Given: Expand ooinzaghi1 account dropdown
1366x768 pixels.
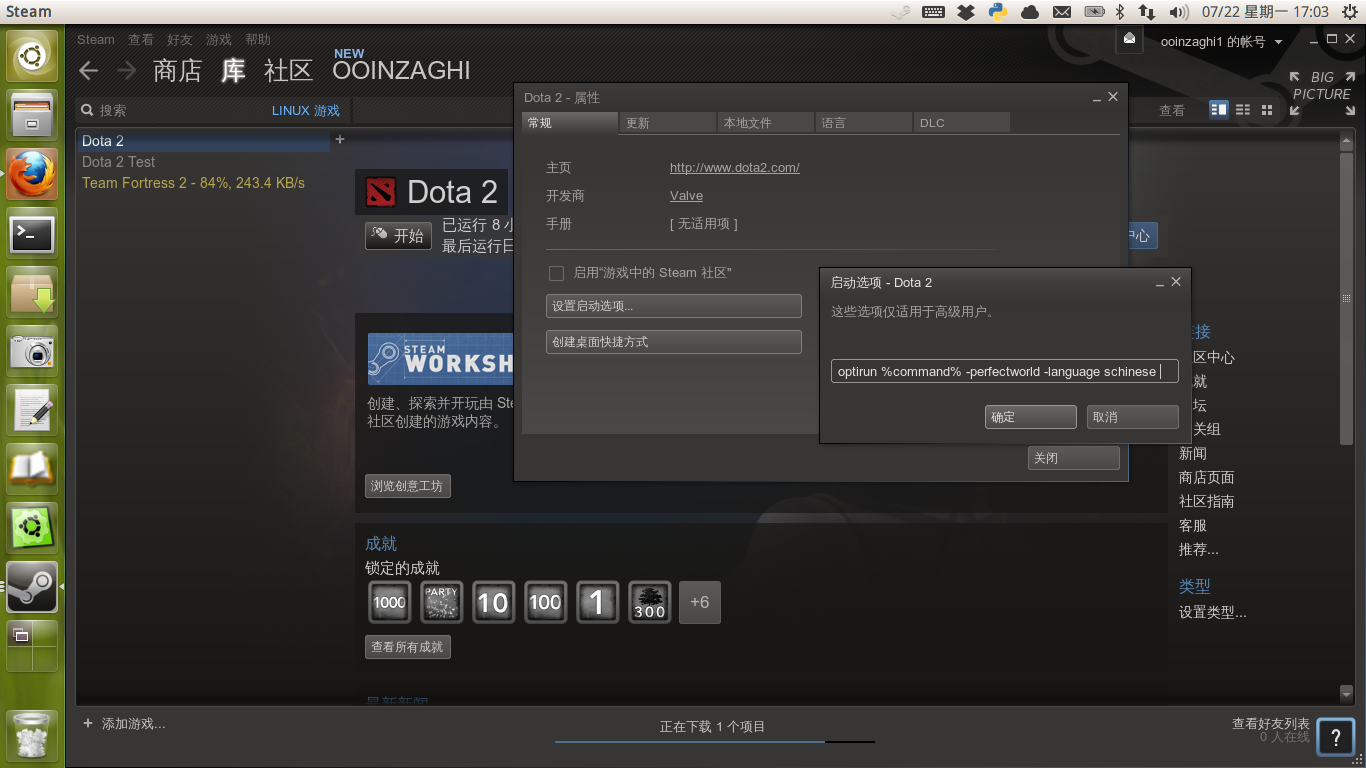Looking at the screenshot, I should [x=1221, y=42].
